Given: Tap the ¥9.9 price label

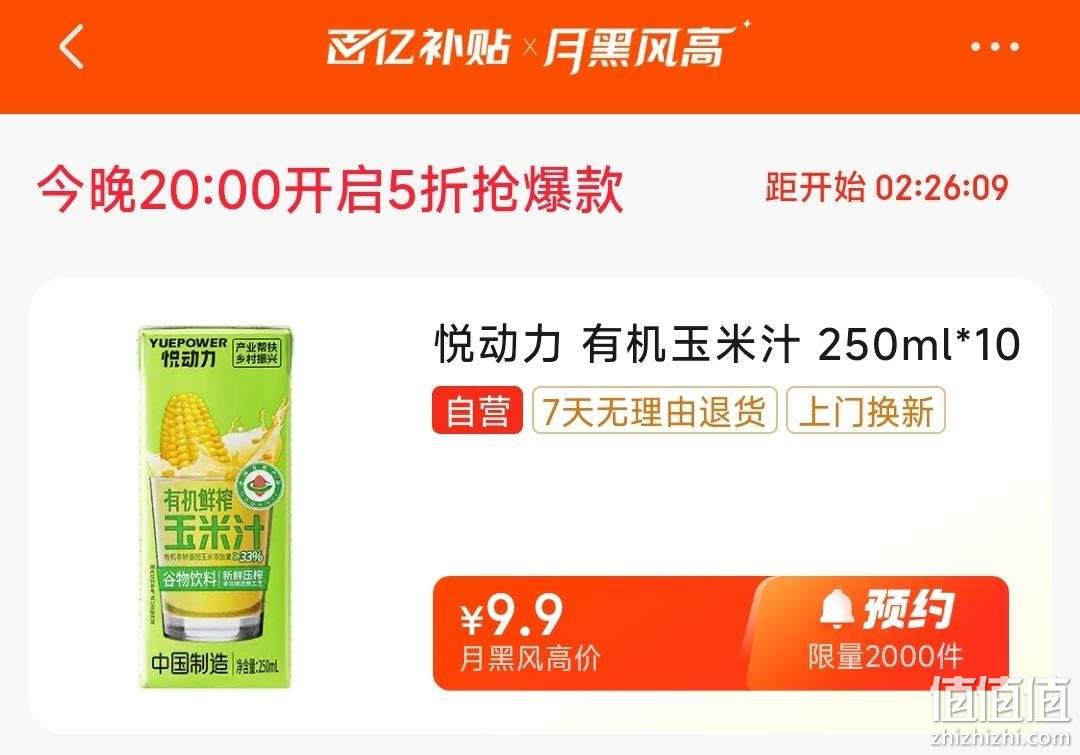Looking at the screenshot, I should 512,614.
